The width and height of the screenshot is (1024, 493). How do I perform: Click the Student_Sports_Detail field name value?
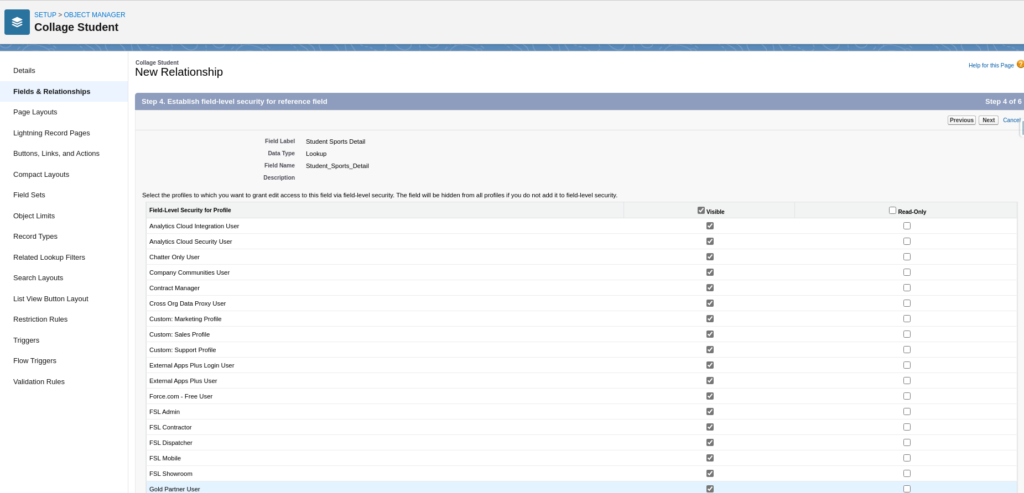click(x=337, y=166)
